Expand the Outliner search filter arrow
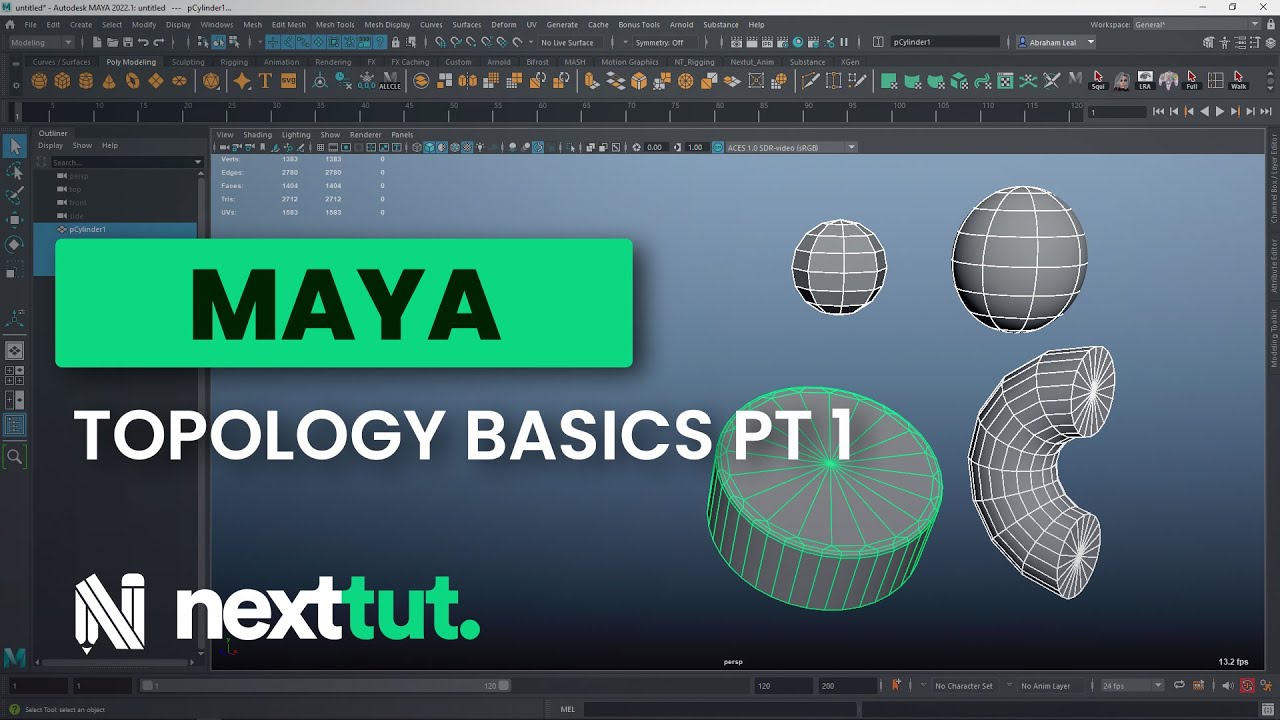This screenshot has height=720, width=1280. pyautogui.click(x=198, y=162)
